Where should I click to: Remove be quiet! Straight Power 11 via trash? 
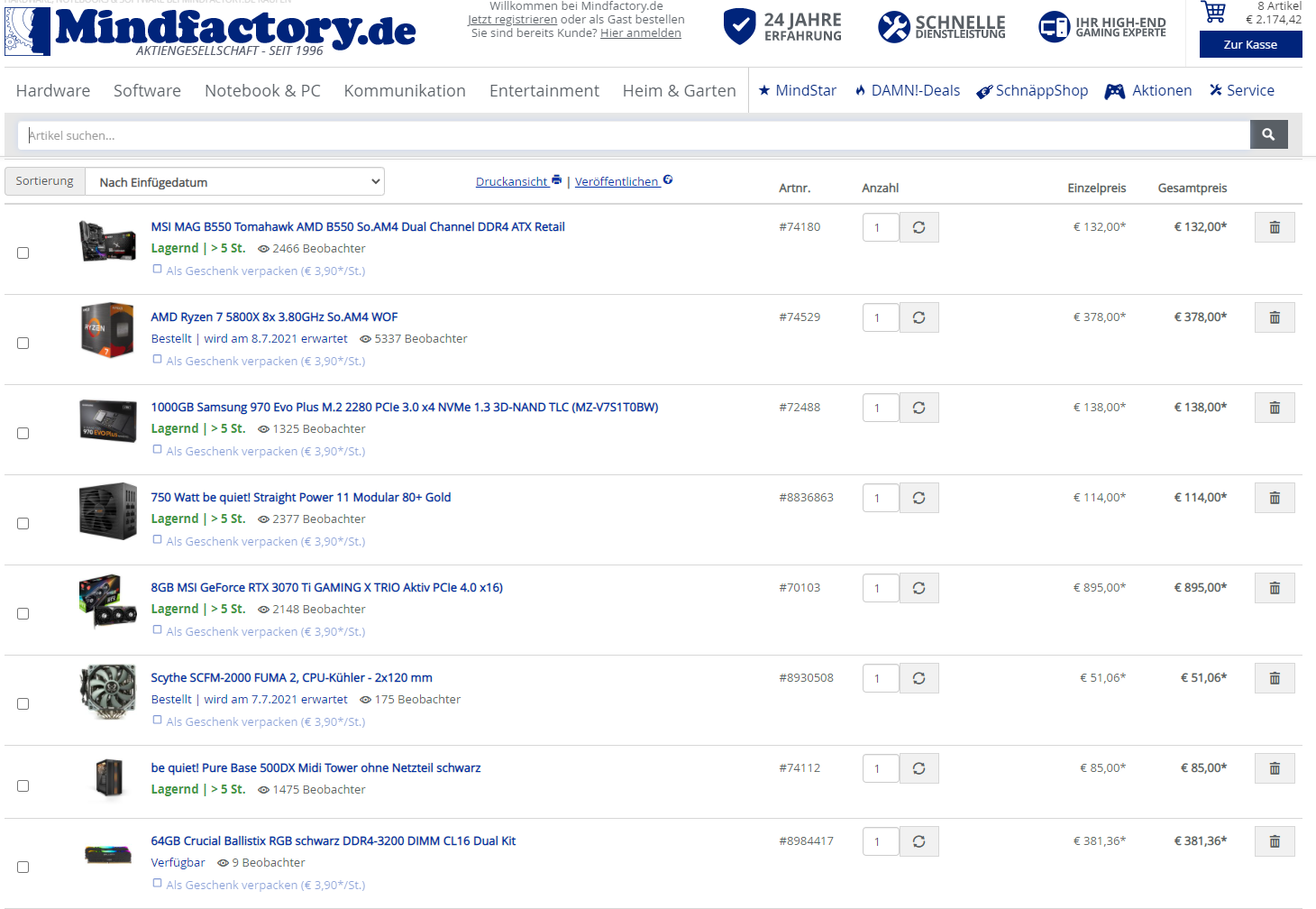[1275, 498]
